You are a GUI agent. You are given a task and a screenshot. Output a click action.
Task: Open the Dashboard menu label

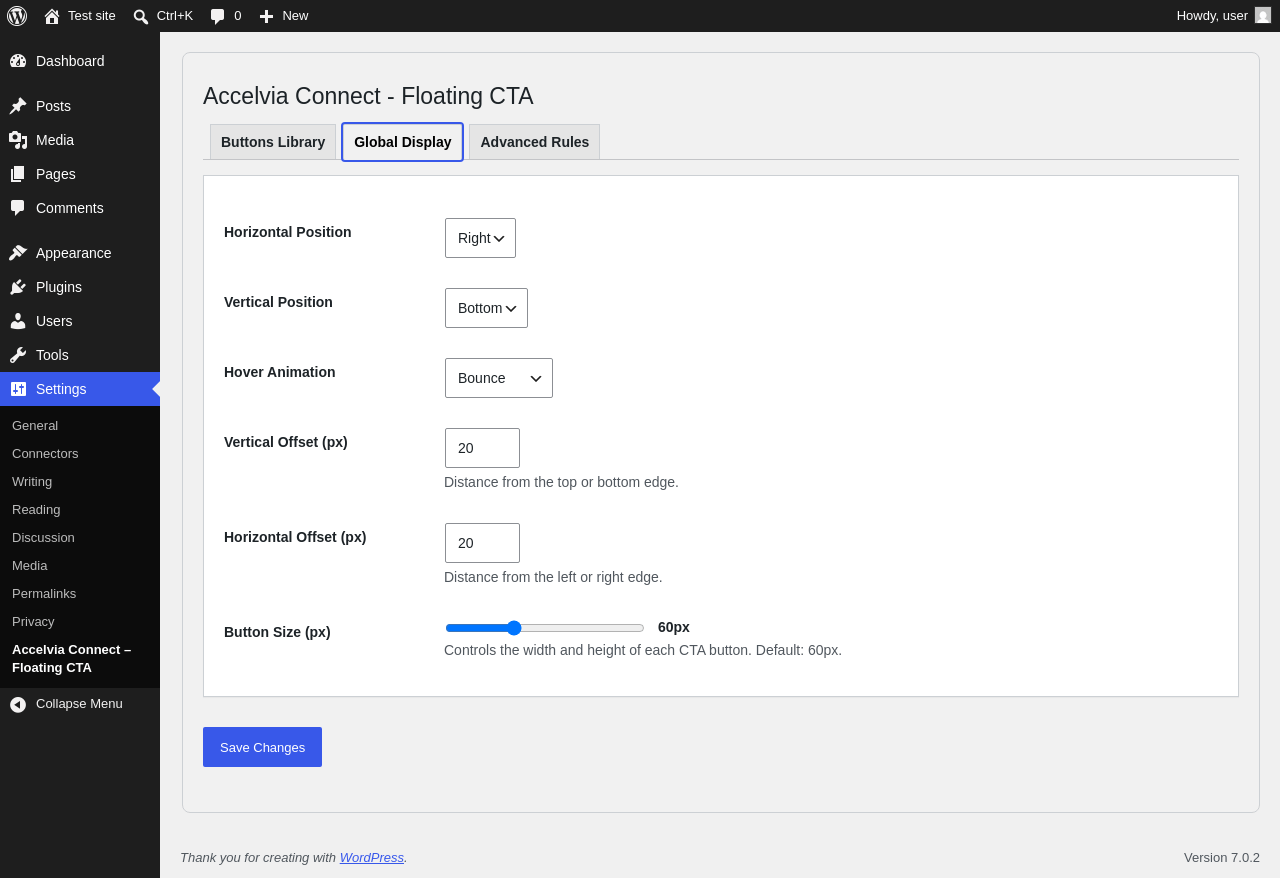(70, 61)
